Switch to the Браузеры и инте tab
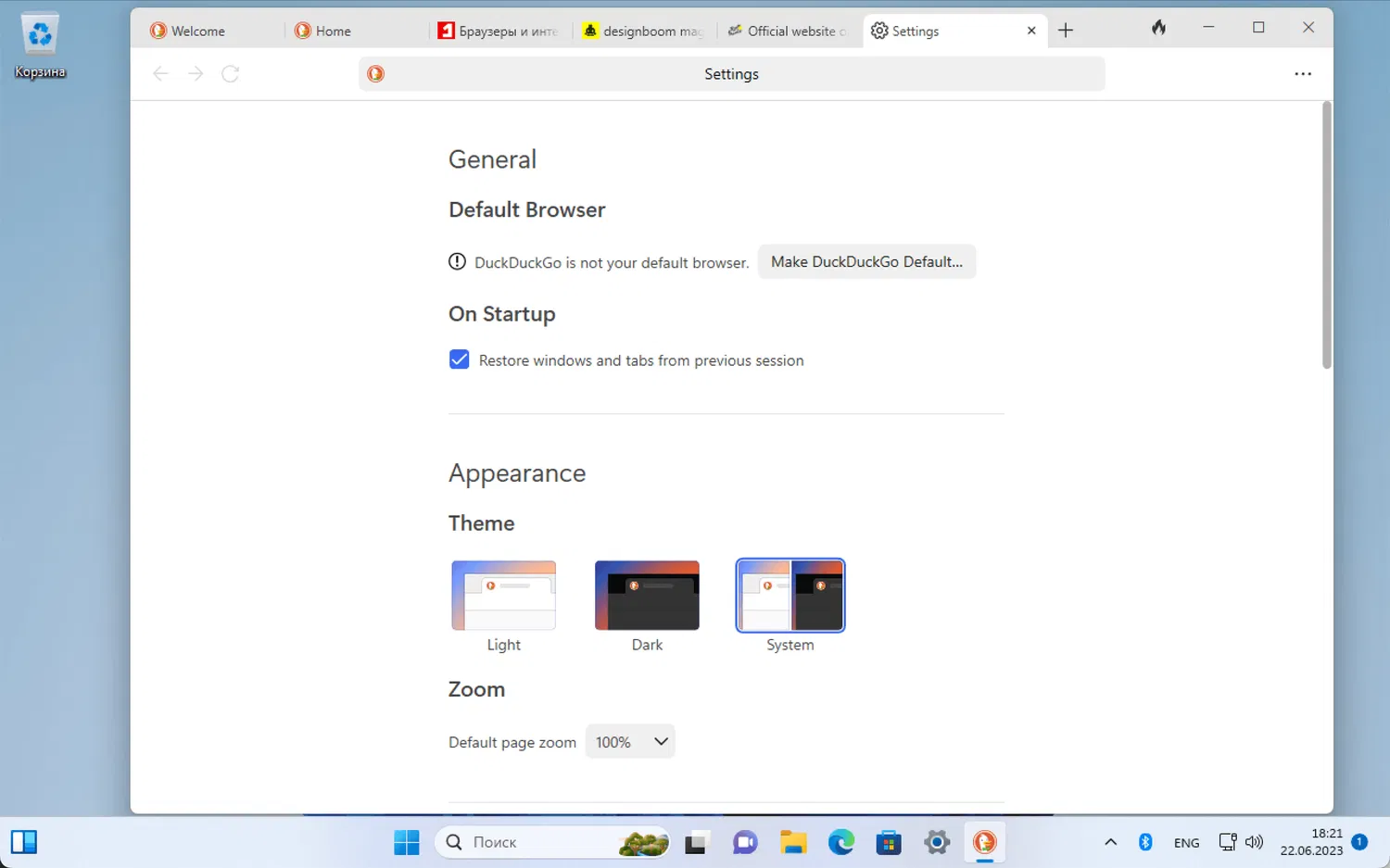The width and height of the screenshot is (1390, 868). click(500, 31)
